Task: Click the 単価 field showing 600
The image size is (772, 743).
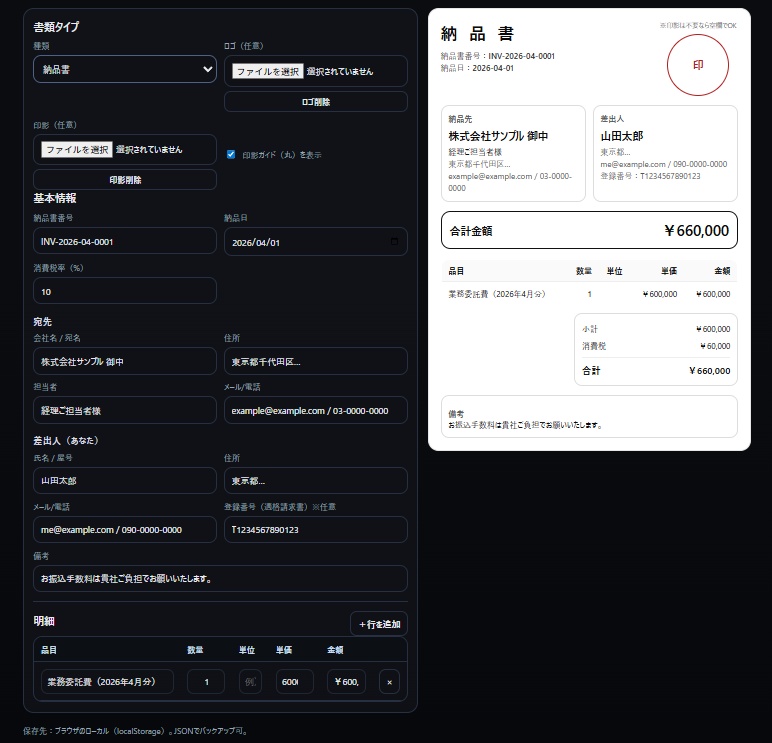Action: tap(294, 682)
